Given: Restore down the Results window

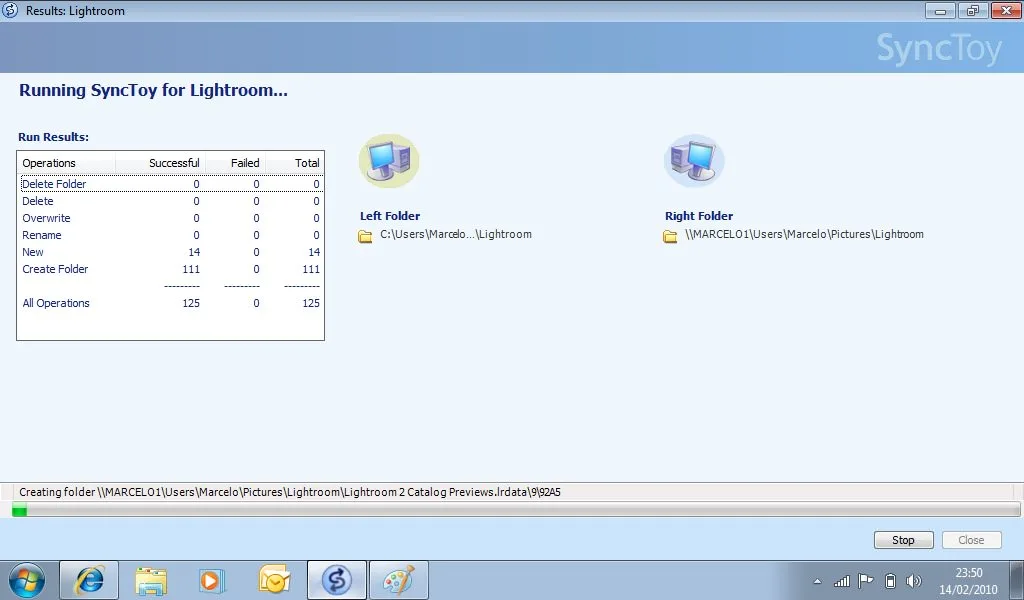Looking at the screenshot, I should pyautogui.click(x=973, y=10).
